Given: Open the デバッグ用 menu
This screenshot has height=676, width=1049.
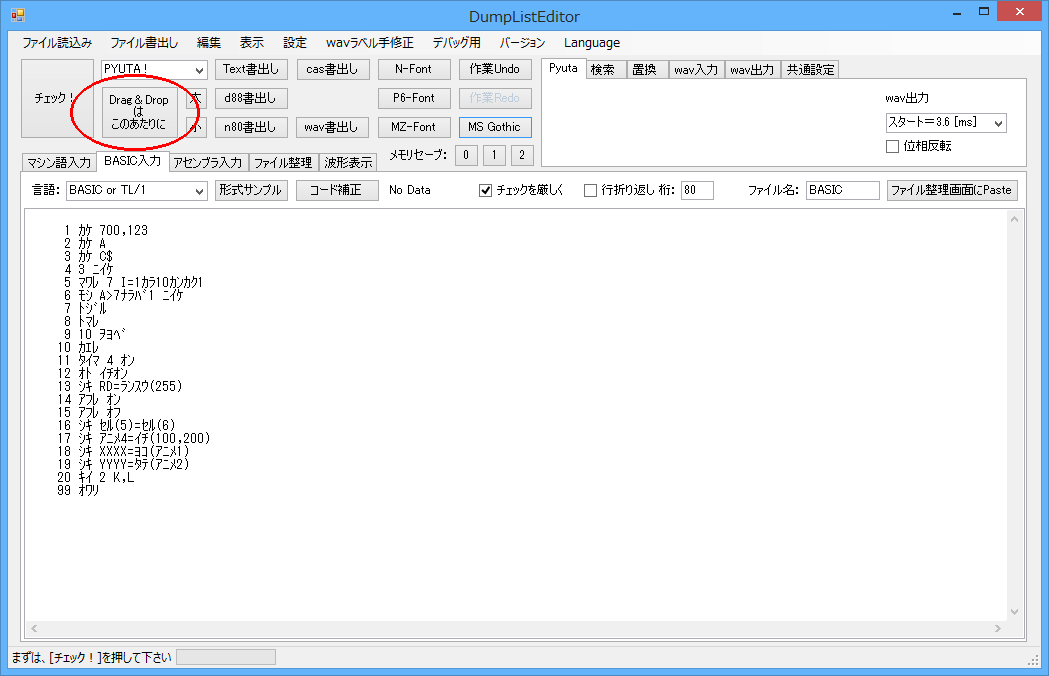Looking at the screenshot, I should tap(456, 43).
